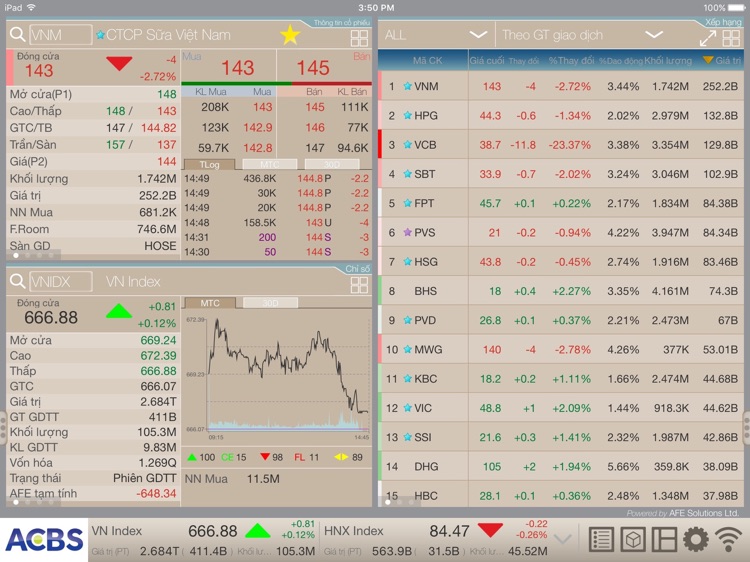Toggle the star next to VNM in ranking
750x562 pixels.
pos(408,86)
